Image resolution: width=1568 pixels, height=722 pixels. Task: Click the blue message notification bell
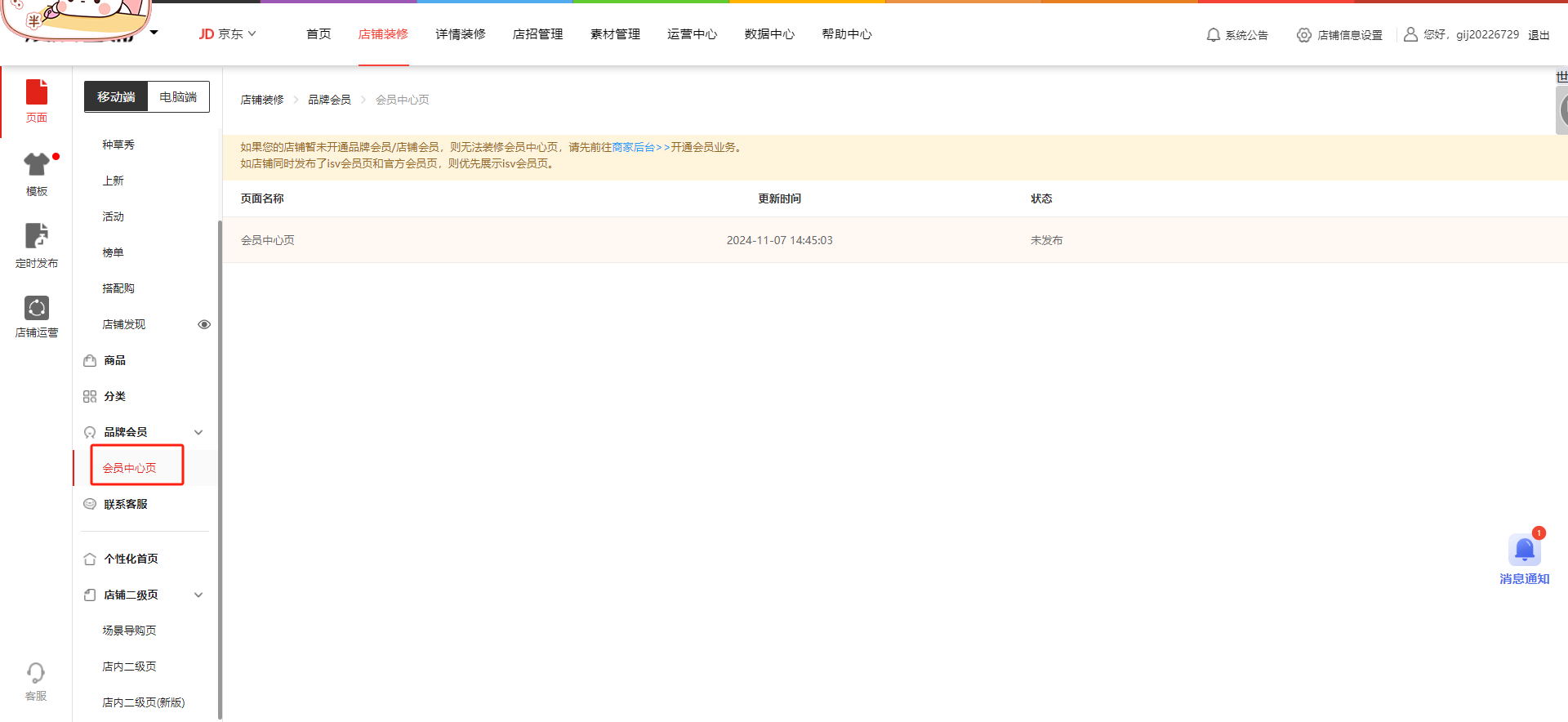pyautogui.click(x=1524, y=550)
